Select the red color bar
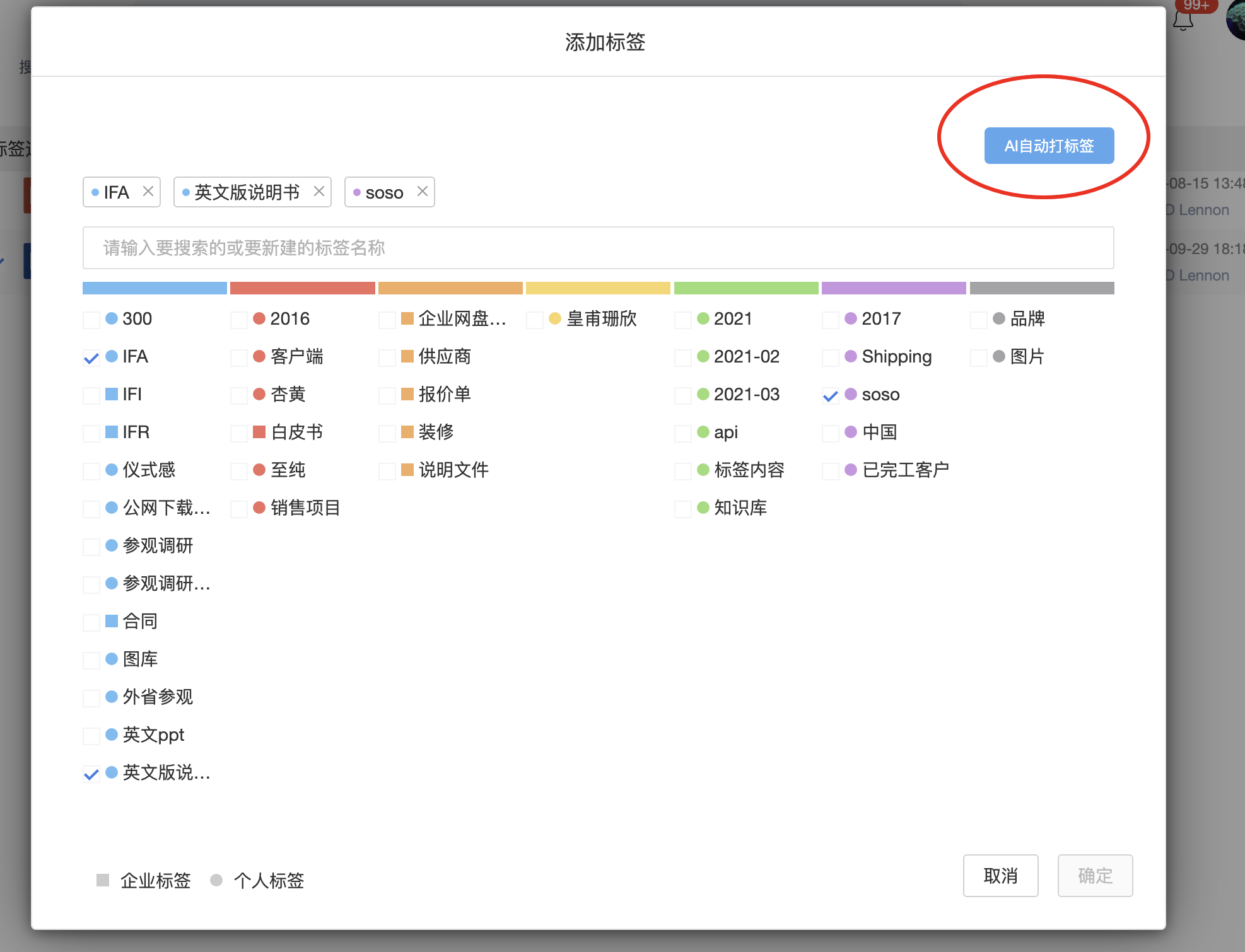1245x952 pixels. [303, 288]
